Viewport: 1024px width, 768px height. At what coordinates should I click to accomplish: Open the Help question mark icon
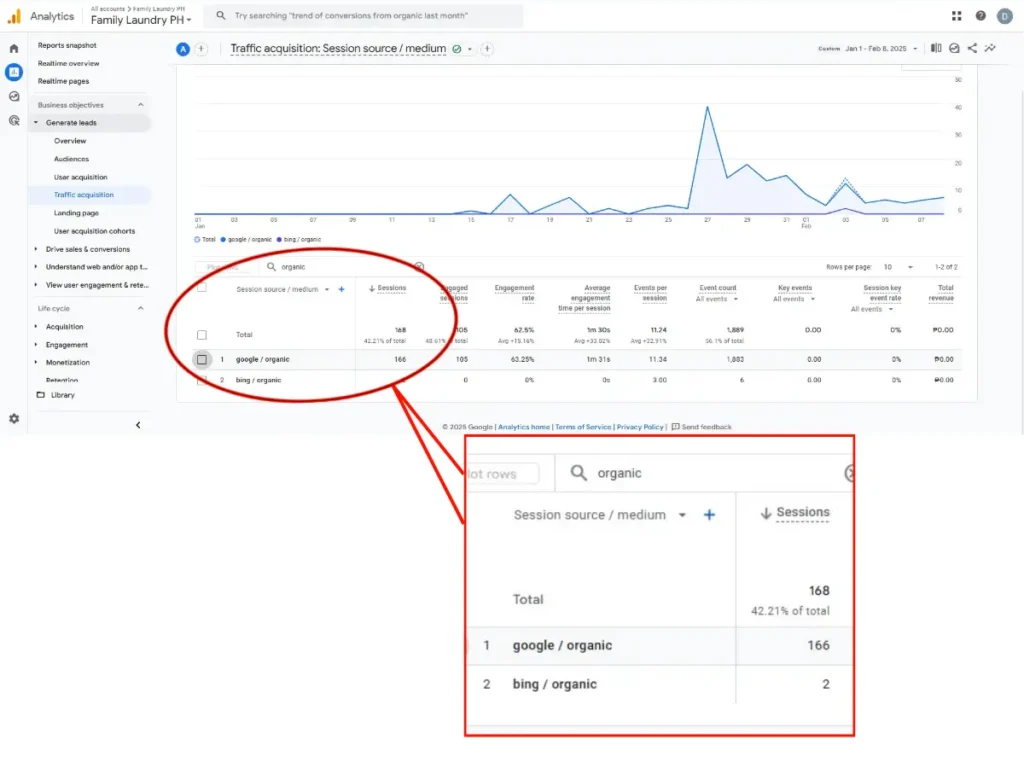coord(981,16)
